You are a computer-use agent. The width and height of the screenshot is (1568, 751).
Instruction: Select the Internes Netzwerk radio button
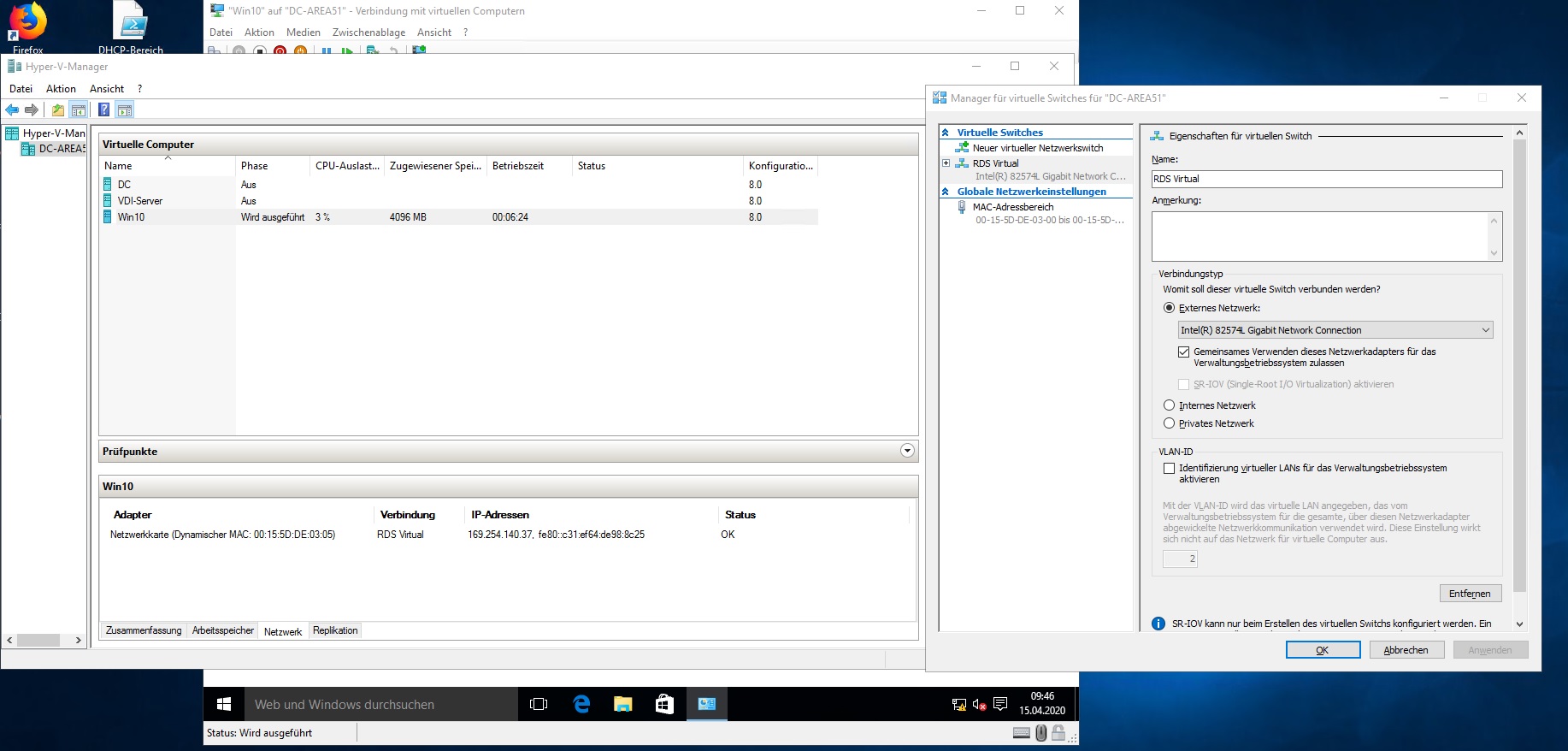1169,405
